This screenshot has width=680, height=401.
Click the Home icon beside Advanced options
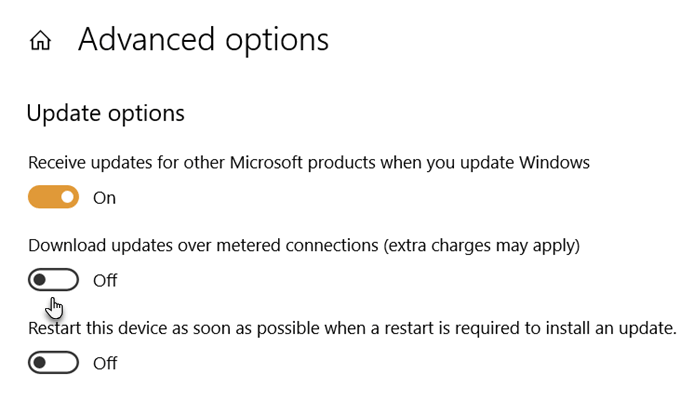tap(41, 41)
